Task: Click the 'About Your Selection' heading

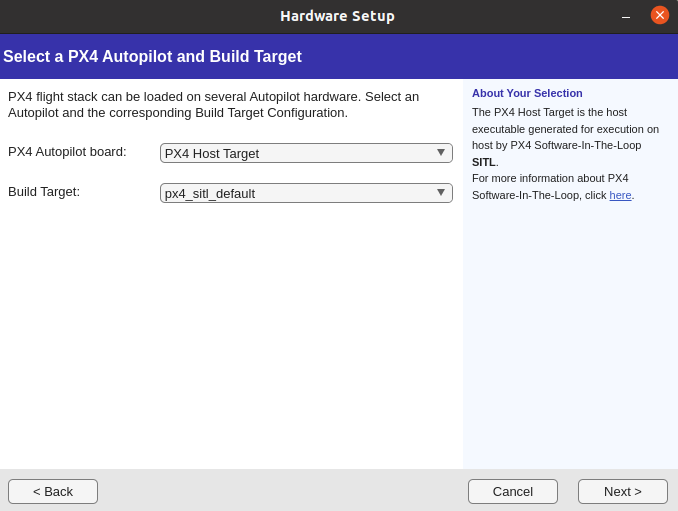Action: pyautogui.click(x=527, y=93)
